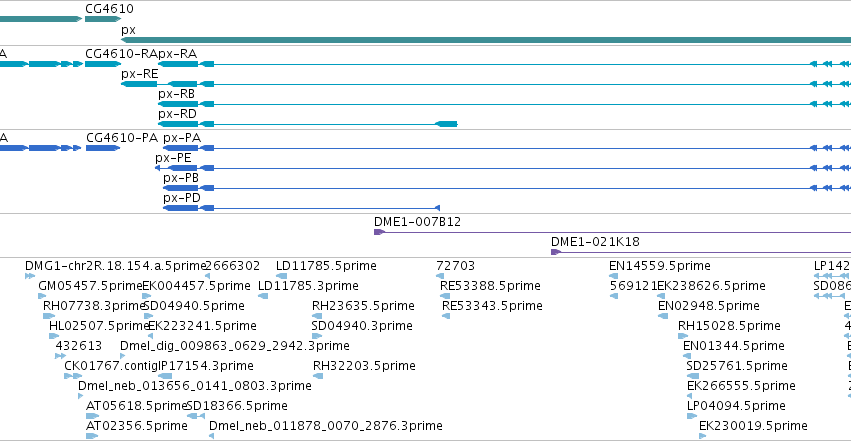
Task: Select the DME1-007B12 clone label
Action: coord(417,222)
